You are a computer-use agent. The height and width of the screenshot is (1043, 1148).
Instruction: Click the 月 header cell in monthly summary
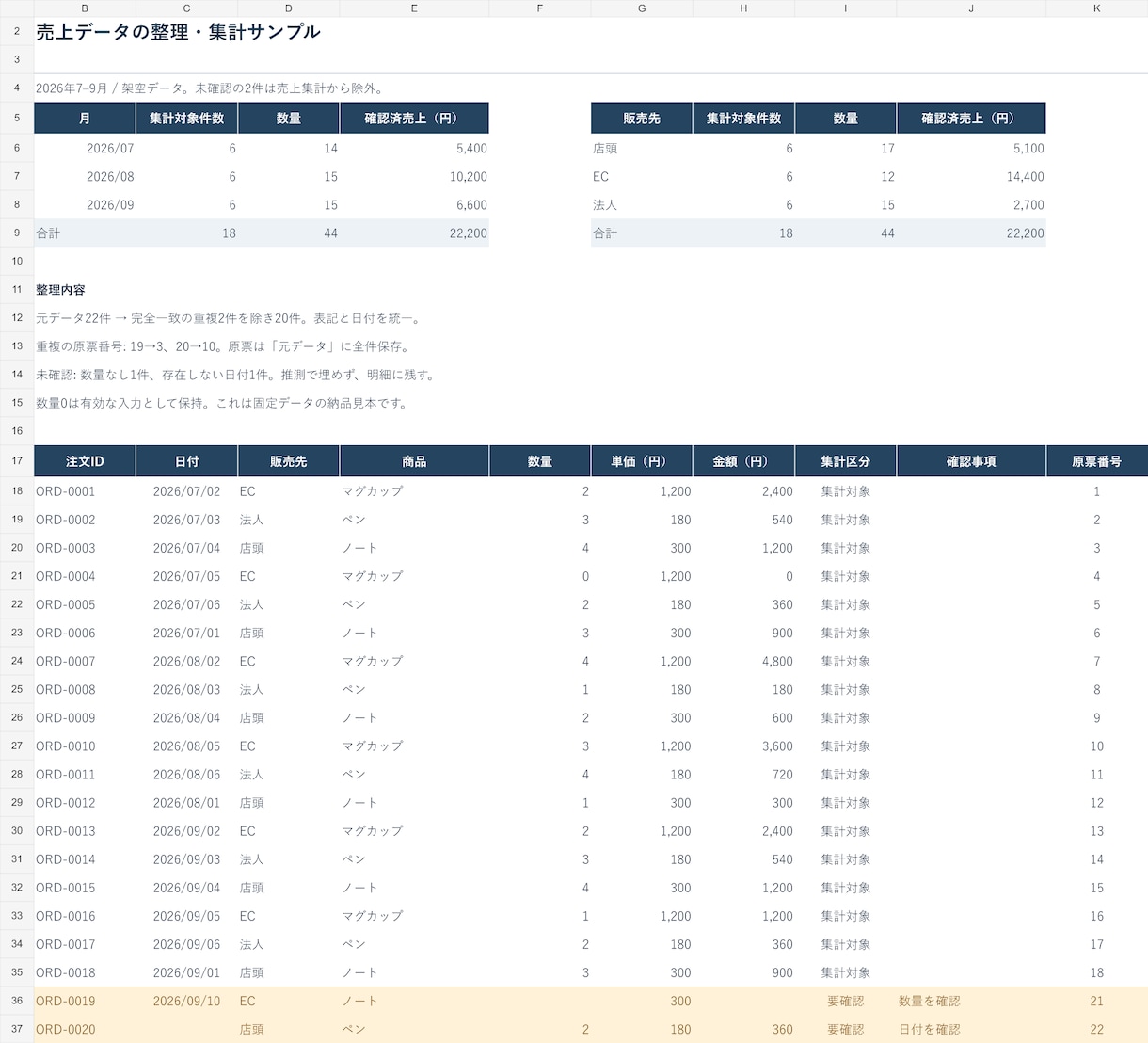tap(85, 119)
